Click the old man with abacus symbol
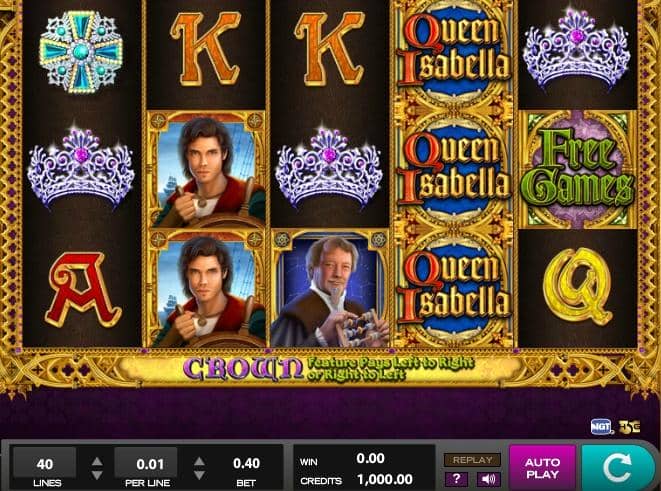 [x=330, y=288]
